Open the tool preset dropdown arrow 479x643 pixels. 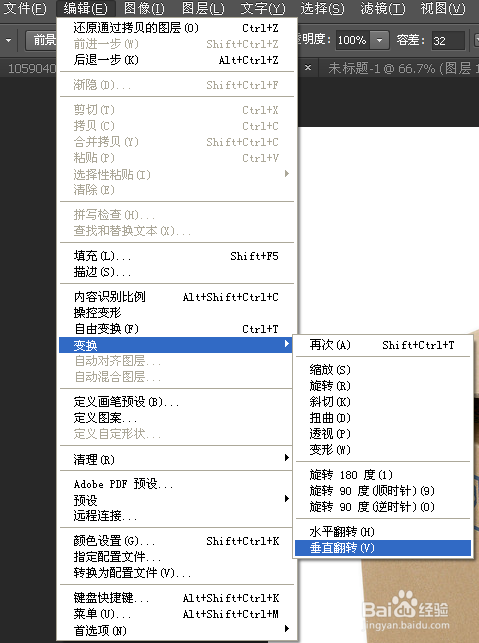(x=8, y=41)
